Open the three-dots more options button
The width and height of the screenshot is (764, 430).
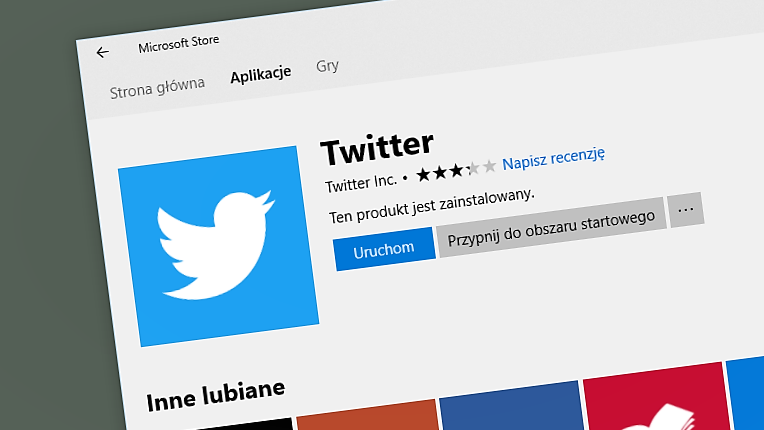[686, 210]
